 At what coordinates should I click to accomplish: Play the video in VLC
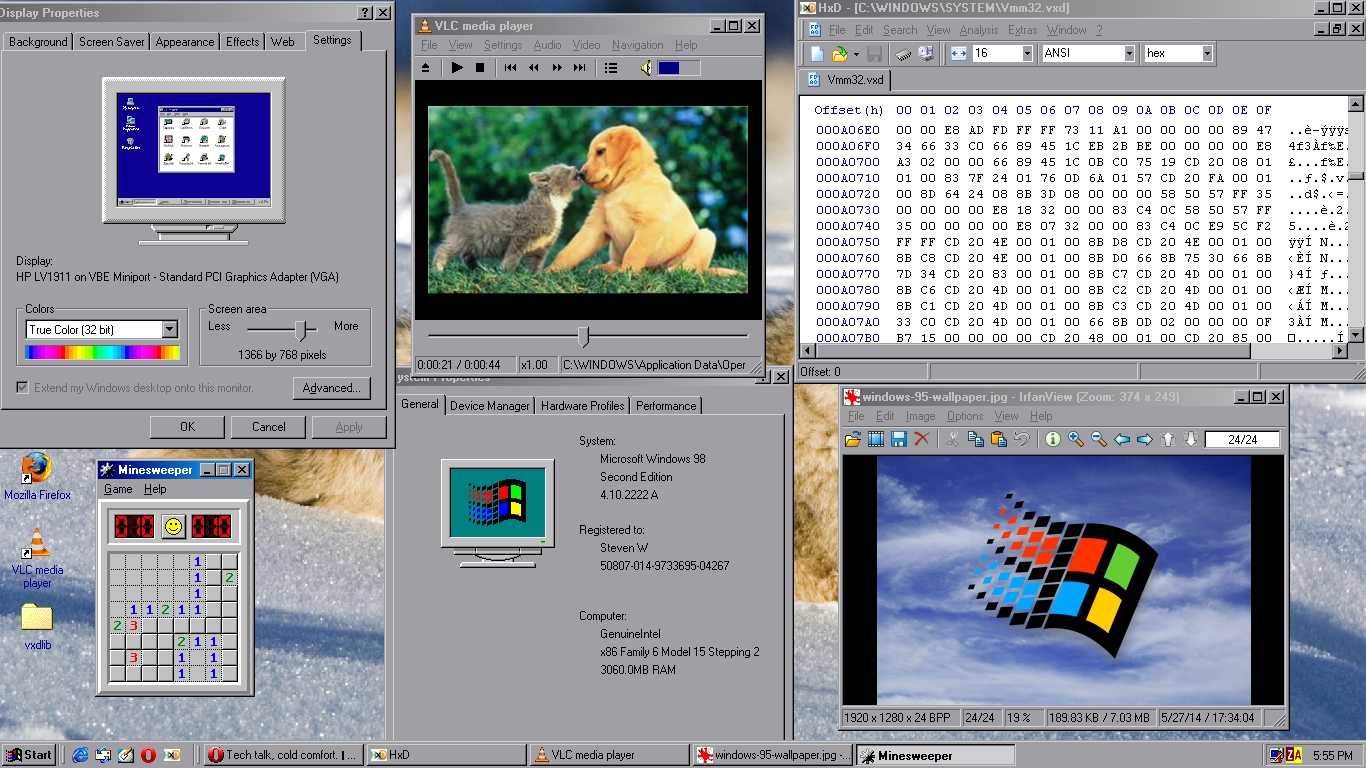pos(457,68)
